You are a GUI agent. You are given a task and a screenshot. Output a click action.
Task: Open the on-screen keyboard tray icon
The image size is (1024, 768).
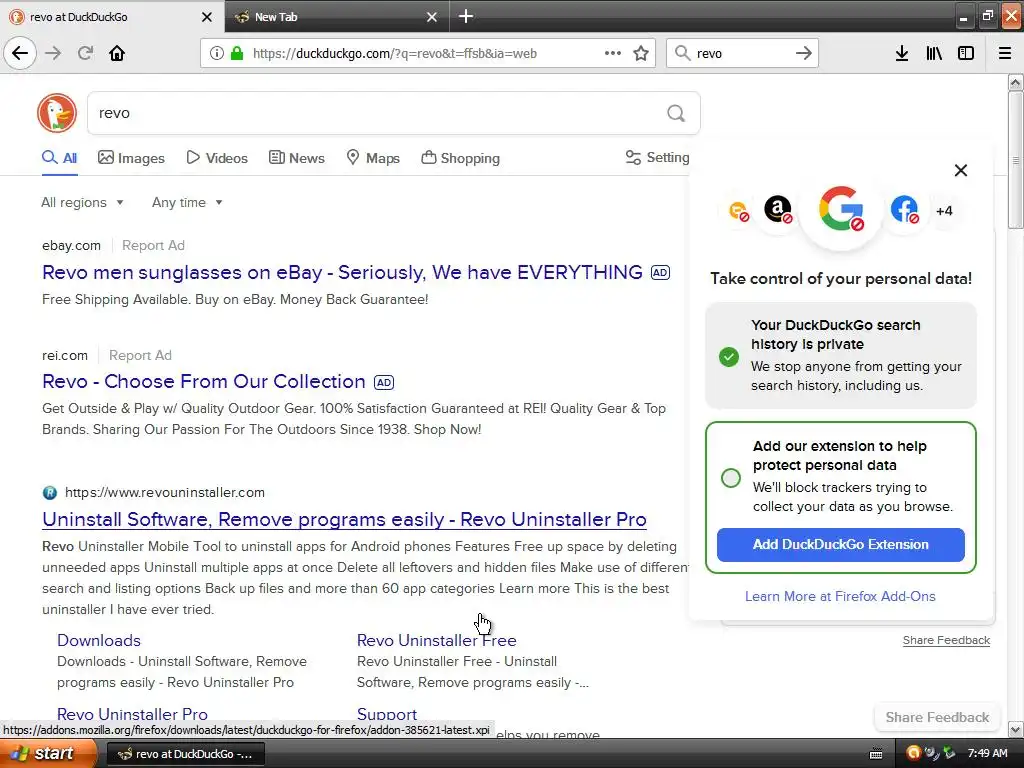(x=876, y=754)
